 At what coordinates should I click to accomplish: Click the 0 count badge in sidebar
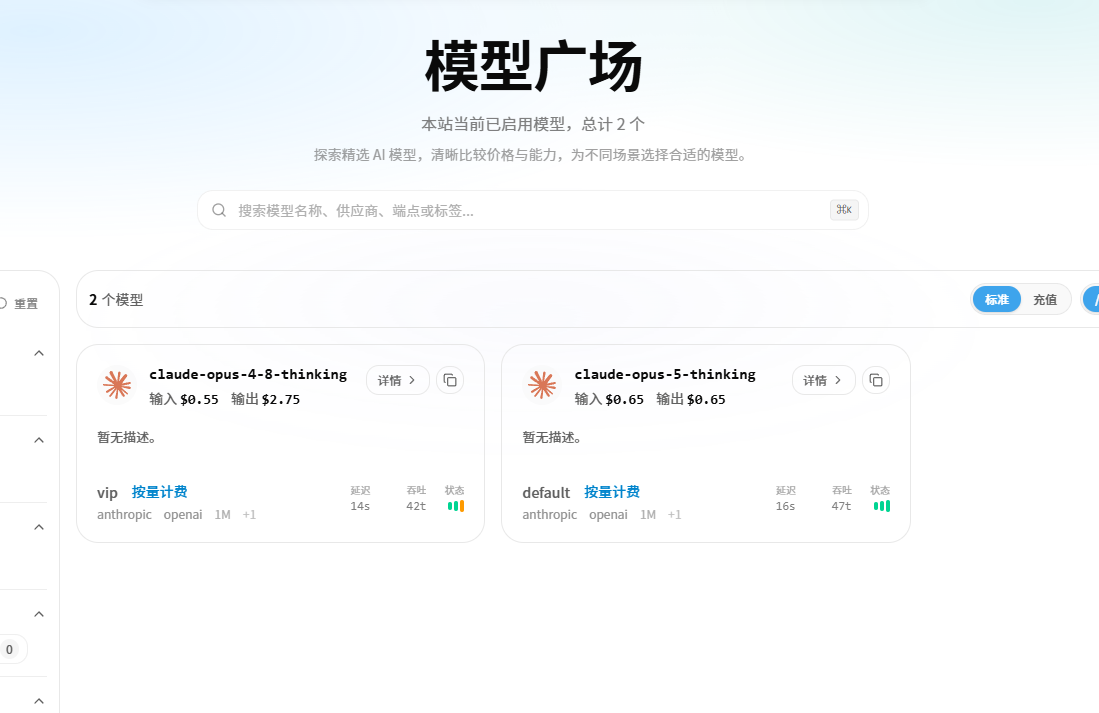point(10,649)
